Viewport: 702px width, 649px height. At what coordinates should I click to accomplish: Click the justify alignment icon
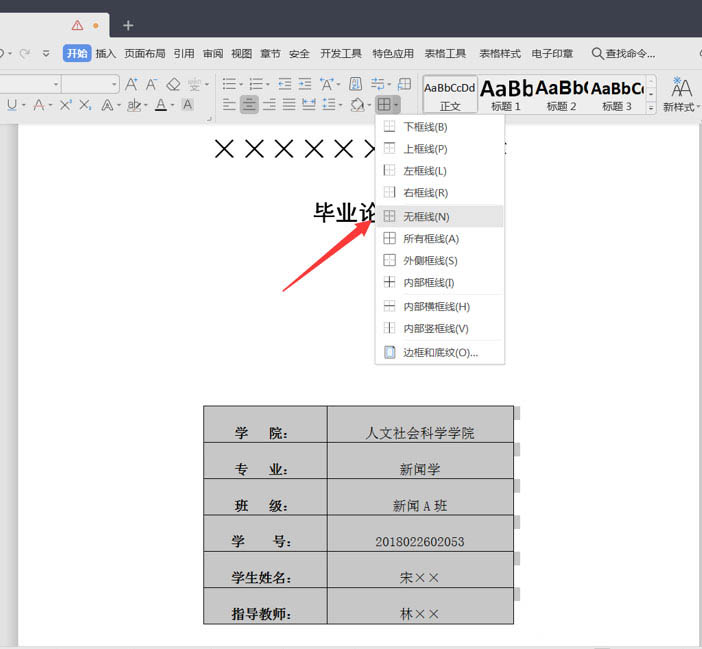click(x=289, y=105)
